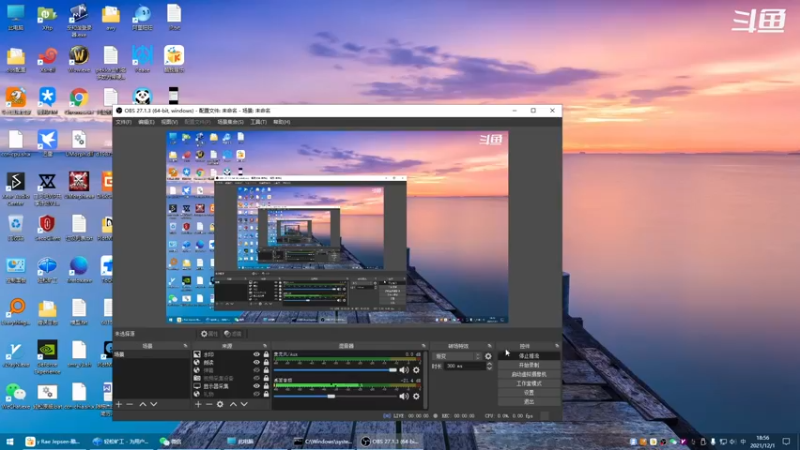The image size is (800, 450).
Task: Move source up with the Sources panel up arrow
Action: 233,404
